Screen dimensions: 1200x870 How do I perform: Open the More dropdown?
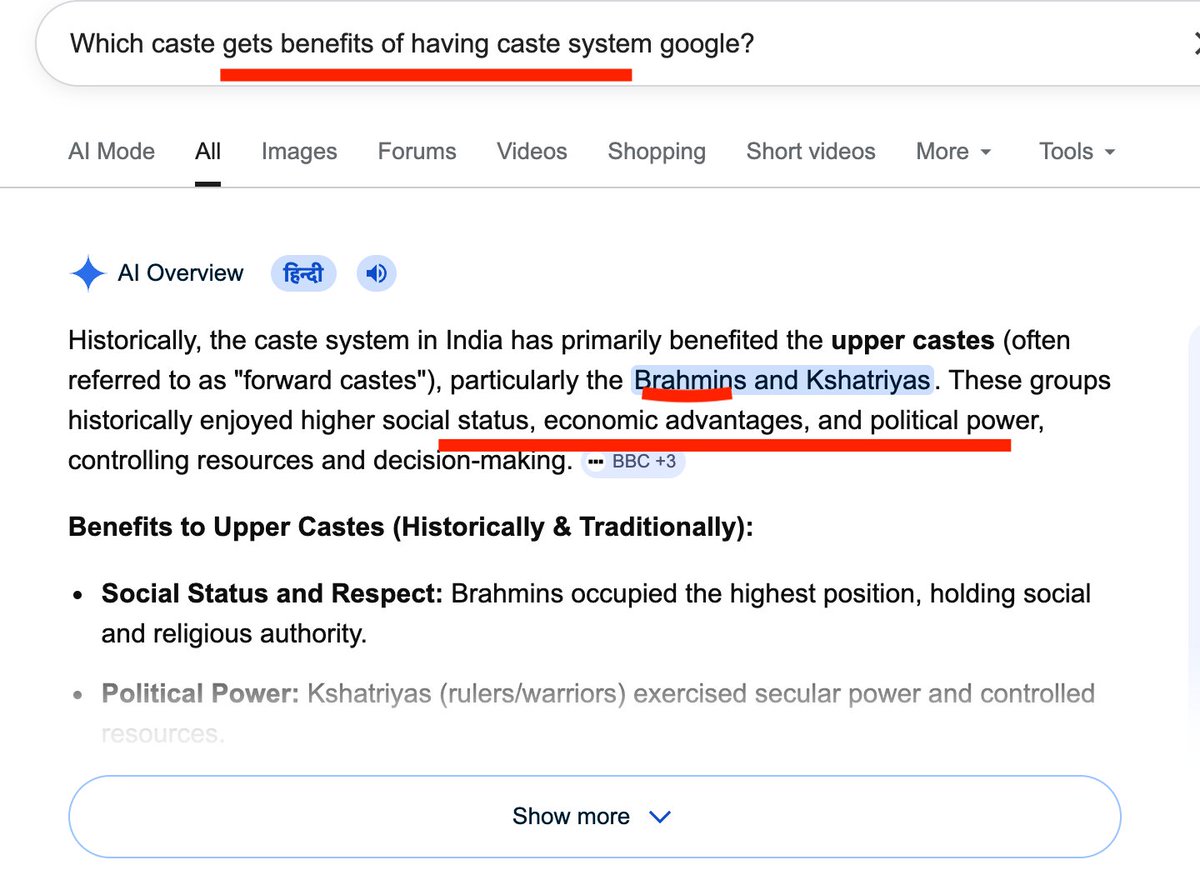click(x=951, y=151)
